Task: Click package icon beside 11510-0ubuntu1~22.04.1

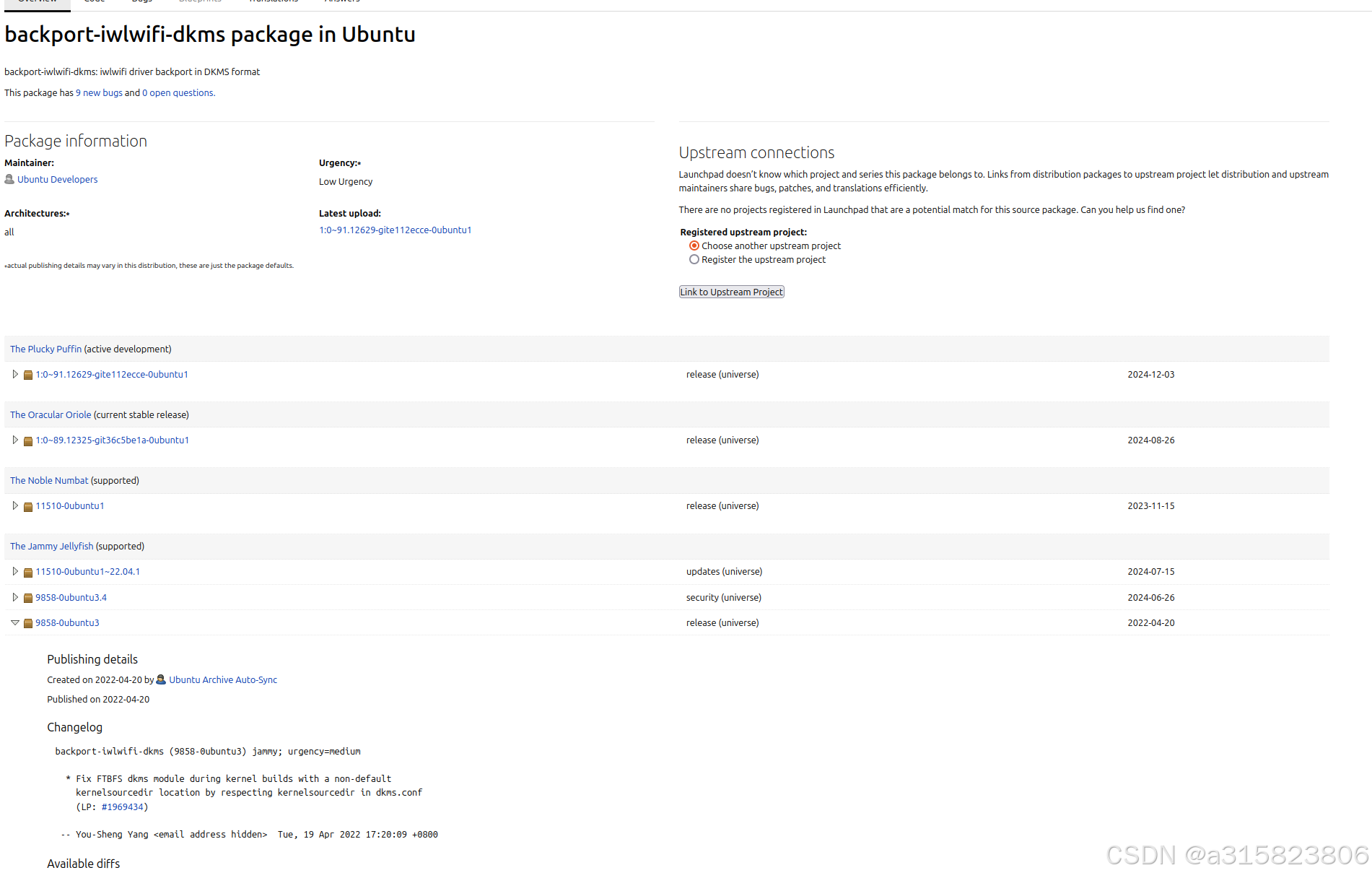Action: 28,572
